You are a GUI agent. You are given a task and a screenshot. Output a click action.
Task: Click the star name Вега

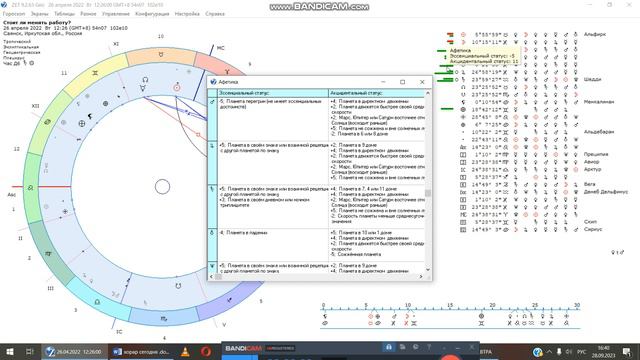tap(589, 184)
